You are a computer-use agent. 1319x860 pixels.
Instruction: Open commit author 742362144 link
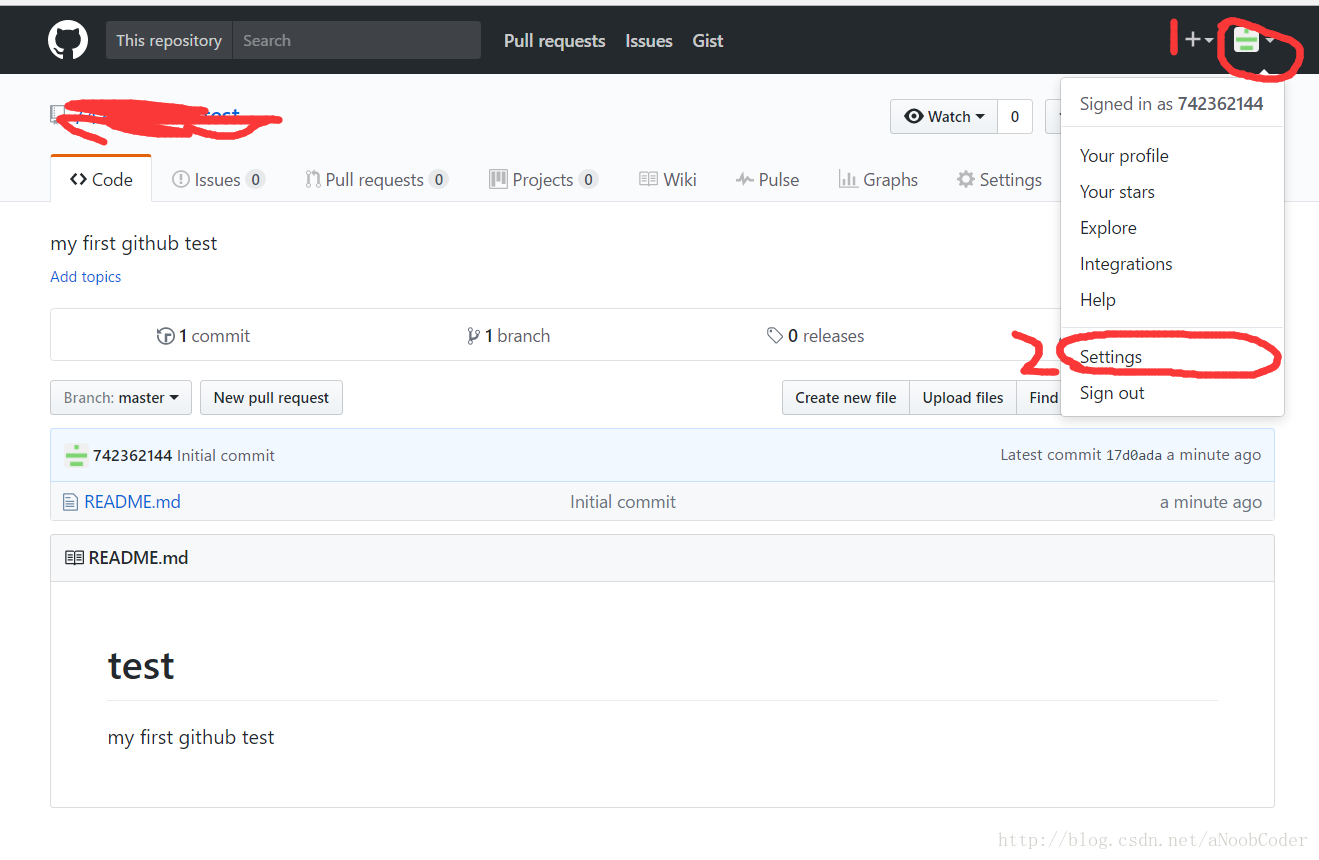point(133,456)
